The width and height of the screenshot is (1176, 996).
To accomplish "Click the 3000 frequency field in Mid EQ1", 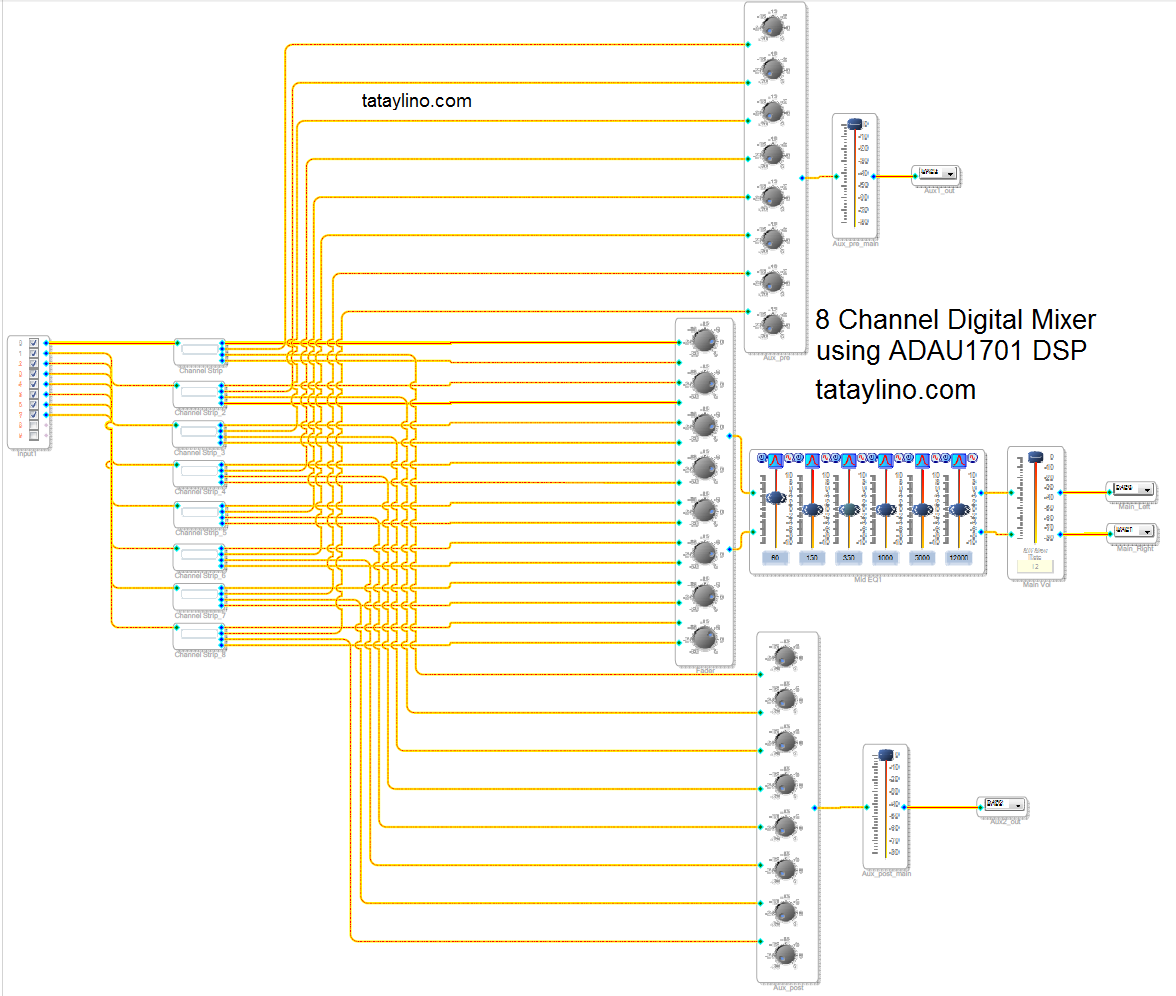I will [922, 557].
